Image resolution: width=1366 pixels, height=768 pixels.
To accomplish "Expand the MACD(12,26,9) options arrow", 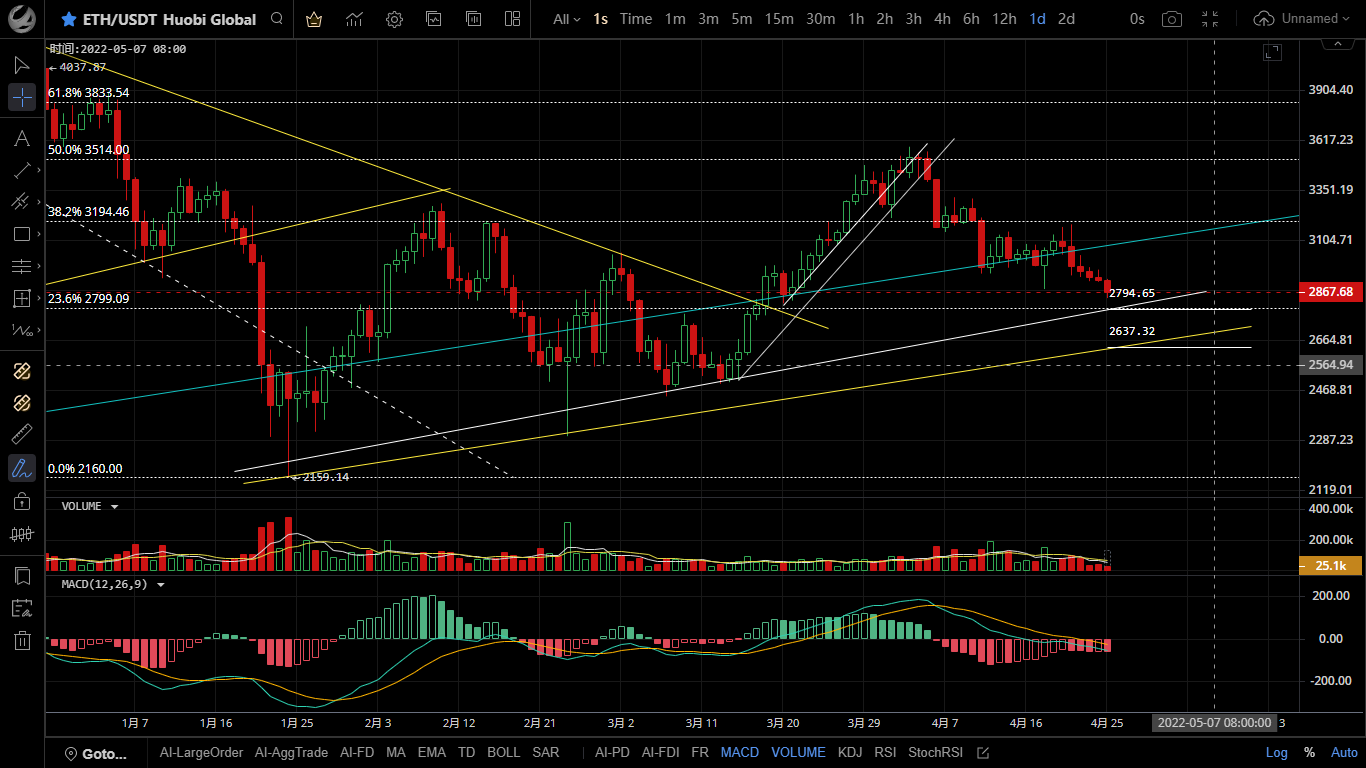I will [161, 585].
